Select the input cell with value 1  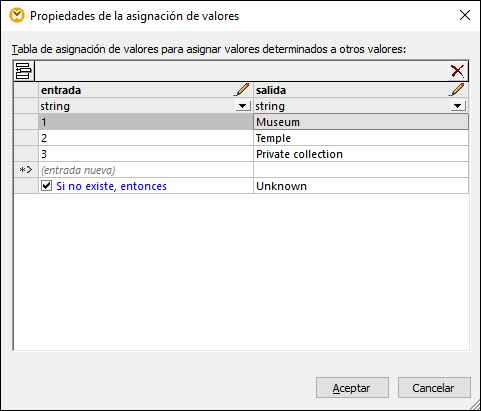point(146,122)
